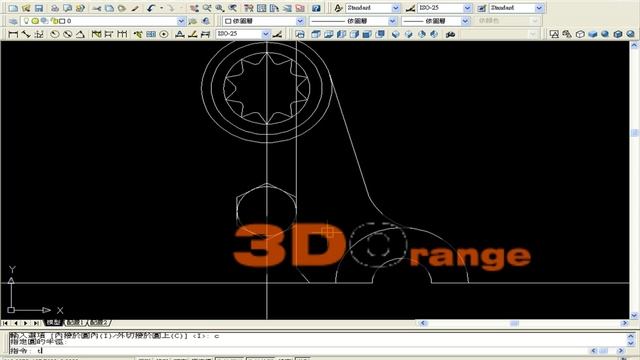Click the Publish icon
The height and width of the screenshot is (360, 640).
80,8
